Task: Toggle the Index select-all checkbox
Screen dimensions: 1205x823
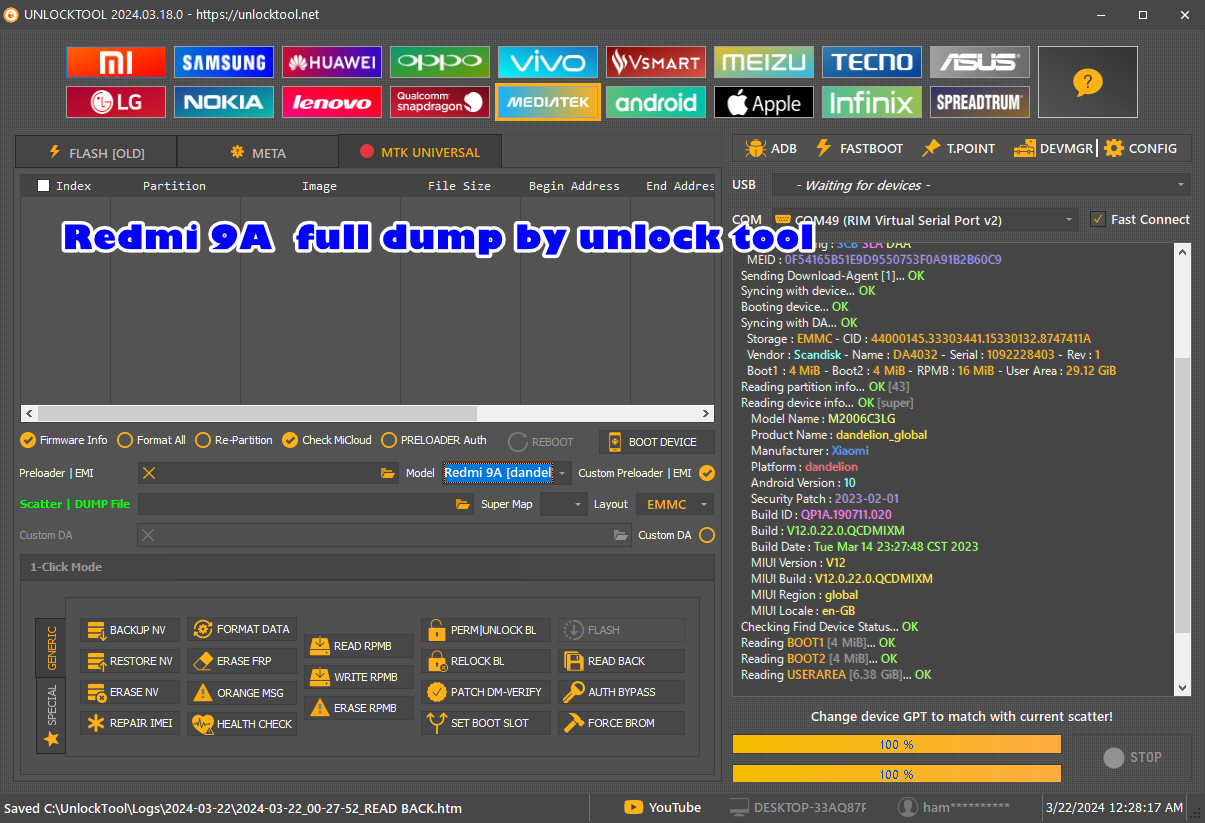Action: 43,185
